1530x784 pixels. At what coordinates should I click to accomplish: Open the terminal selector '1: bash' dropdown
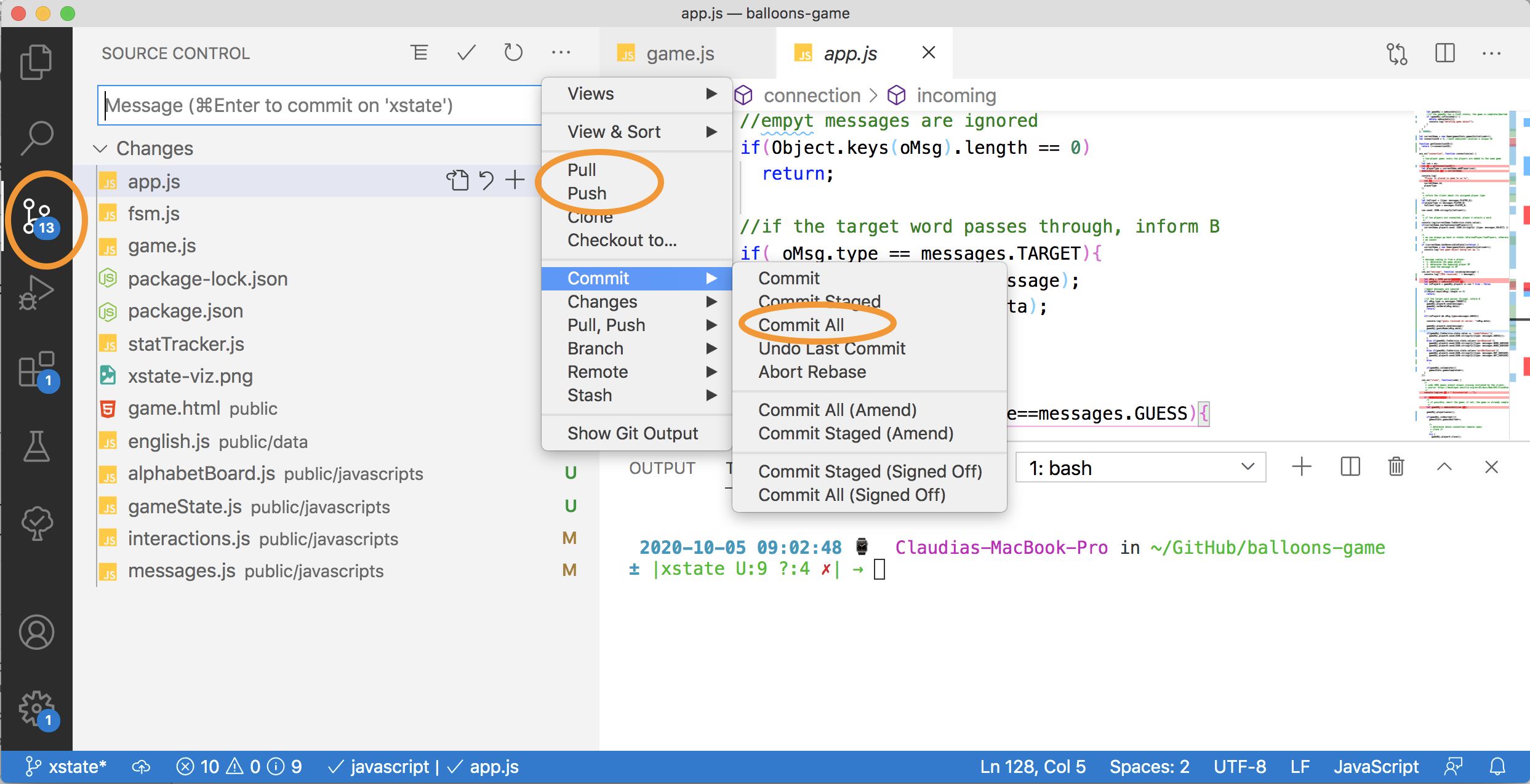1140,468
